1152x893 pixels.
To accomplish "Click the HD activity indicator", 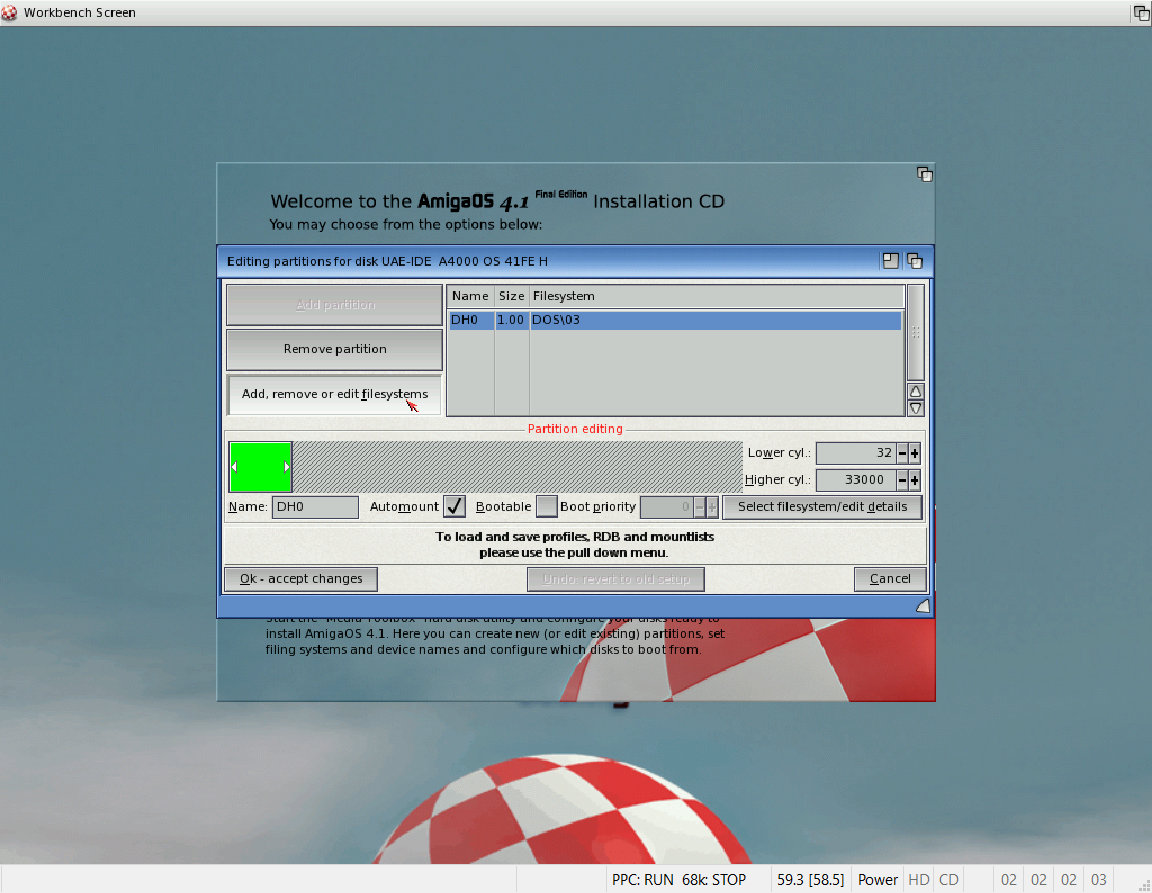I will 918,880.
